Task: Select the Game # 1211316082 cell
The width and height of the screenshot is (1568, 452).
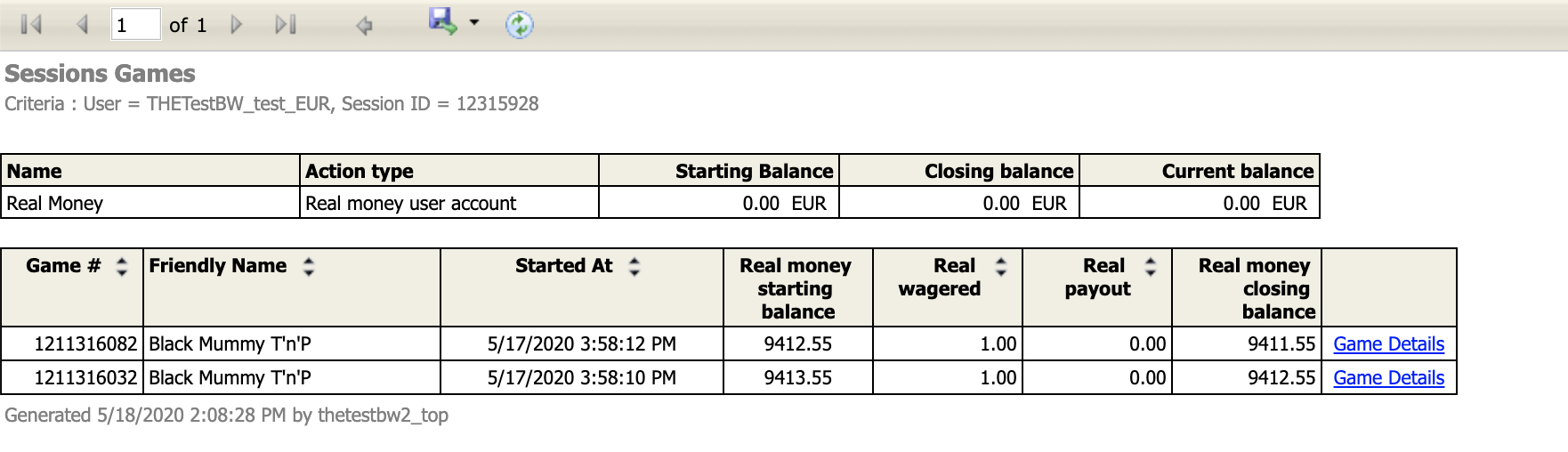Action: (72, 344)
